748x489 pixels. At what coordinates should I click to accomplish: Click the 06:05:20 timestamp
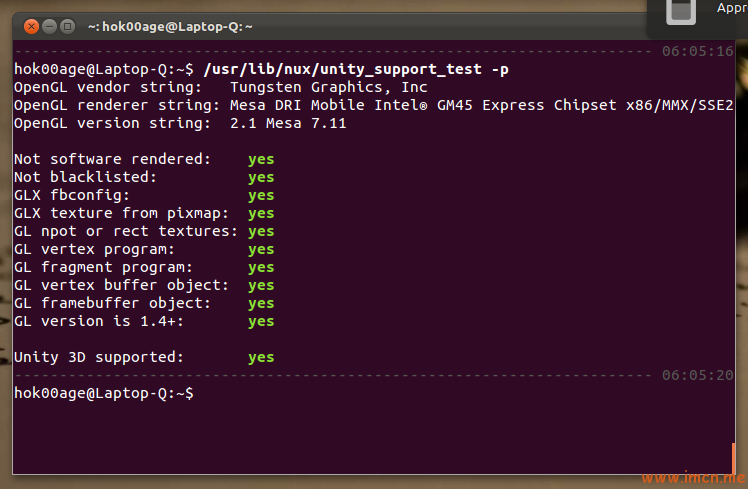[697, 375]
